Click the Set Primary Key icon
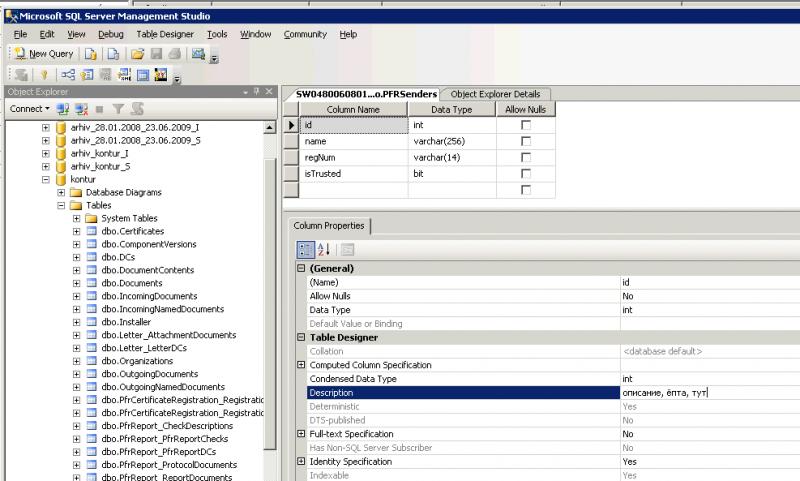This screenshot has height=481, width=800. coord(44,75)
